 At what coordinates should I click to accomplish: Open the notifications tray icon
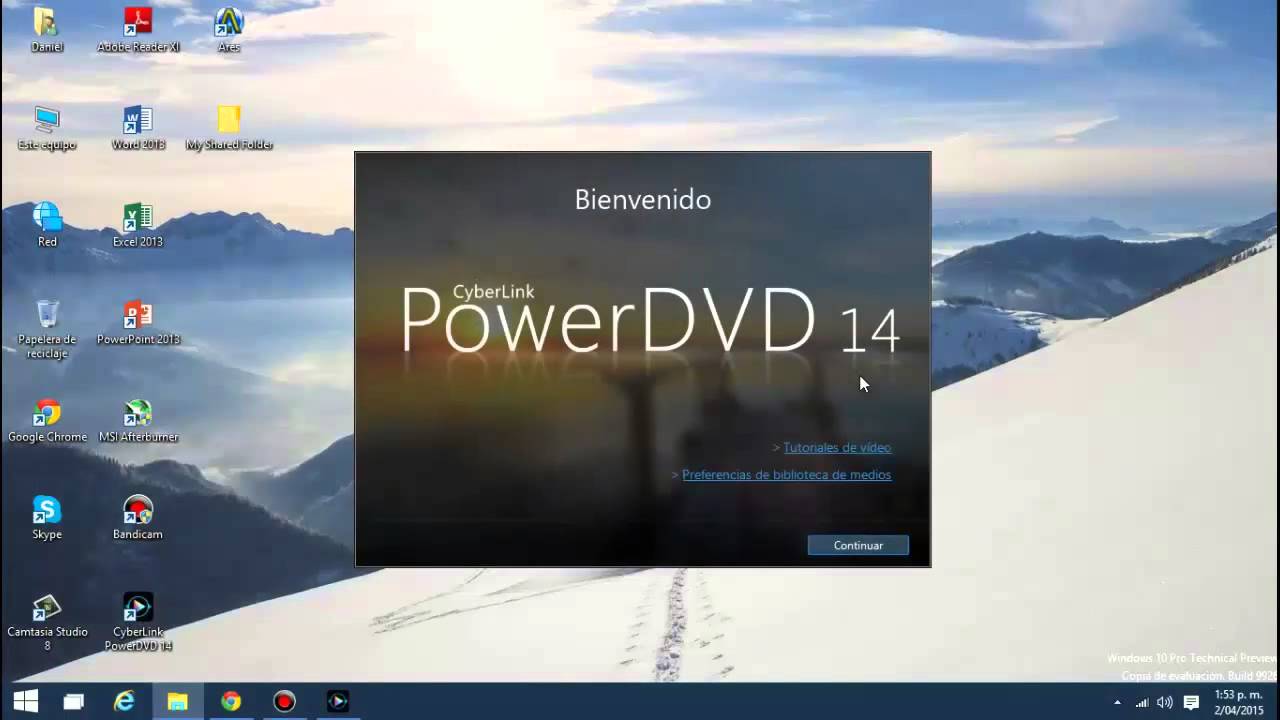(x=1191, y=702)
